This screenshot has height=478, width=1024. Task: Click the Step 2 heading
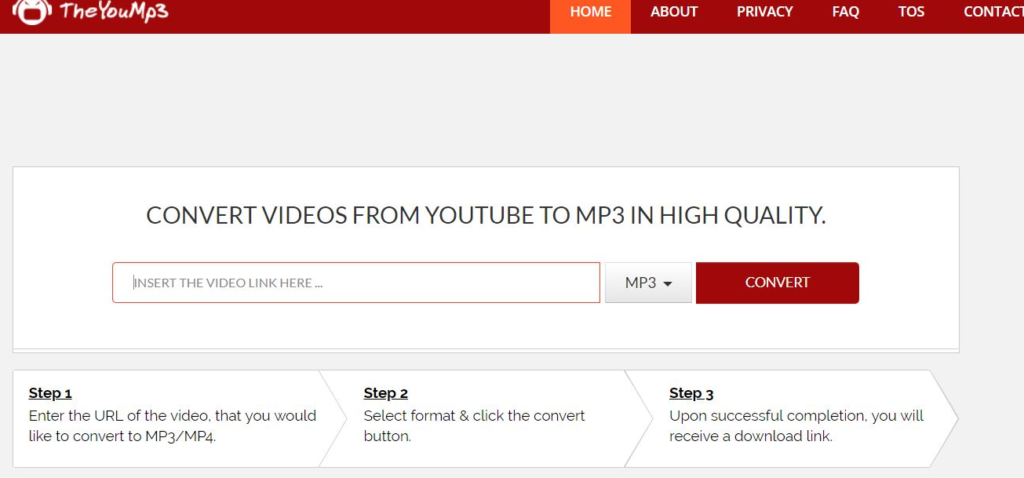click(x=386, y=394)
